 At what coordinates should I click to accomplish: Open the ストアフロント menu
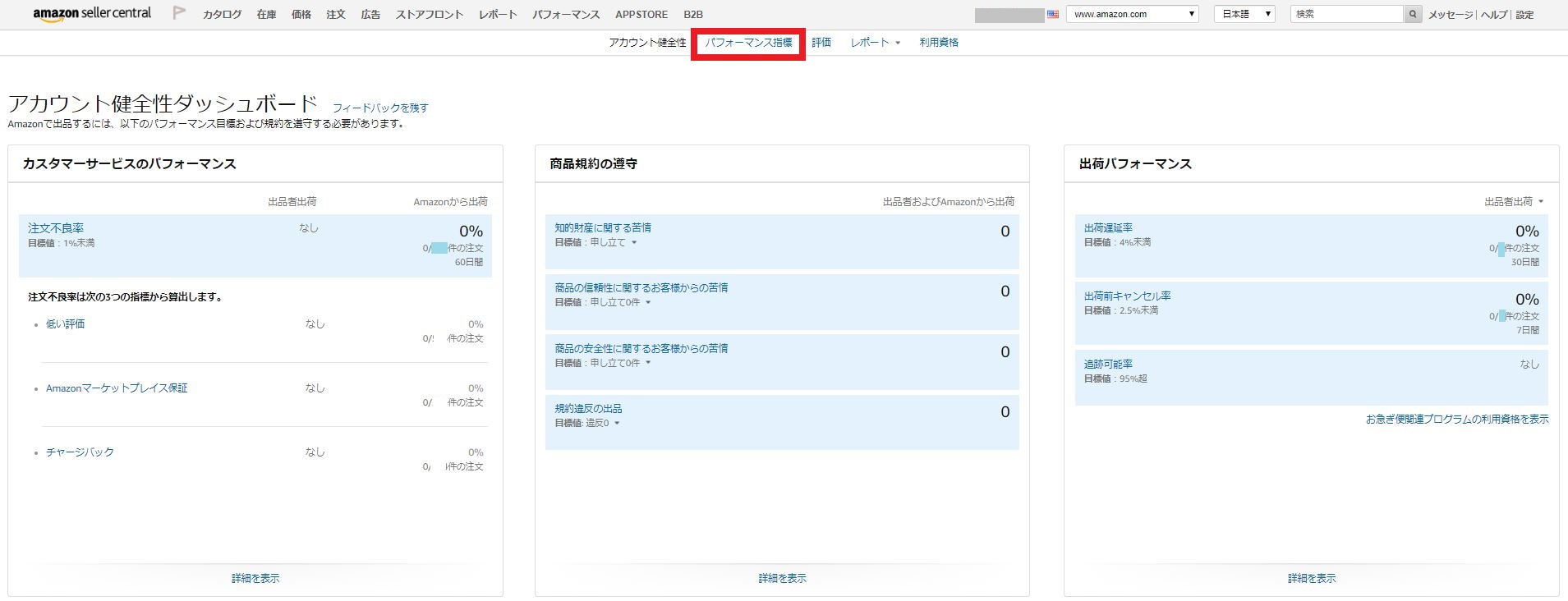click(x=430, y=15)
